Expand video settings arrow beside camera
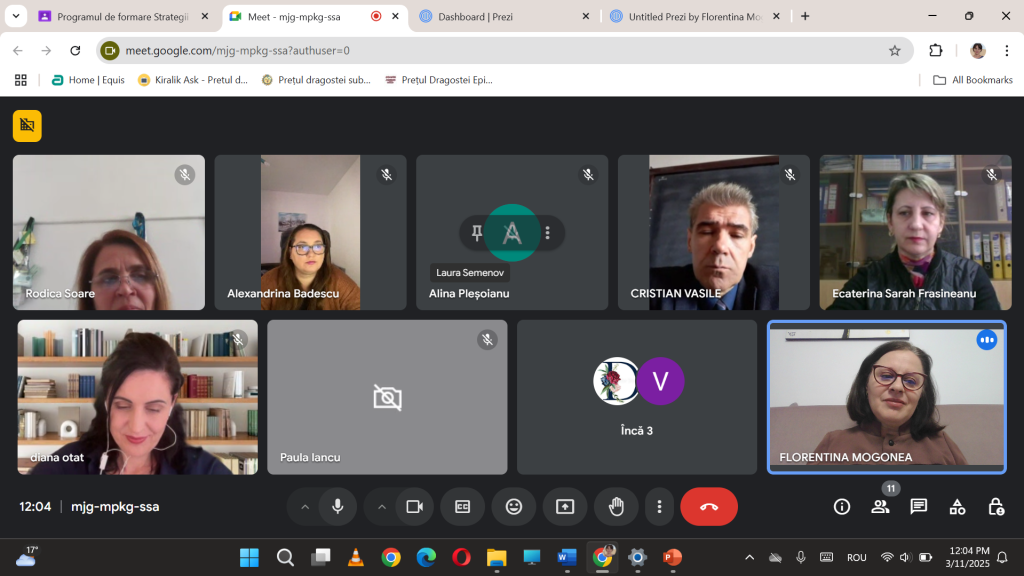 (x=381, y=507)
